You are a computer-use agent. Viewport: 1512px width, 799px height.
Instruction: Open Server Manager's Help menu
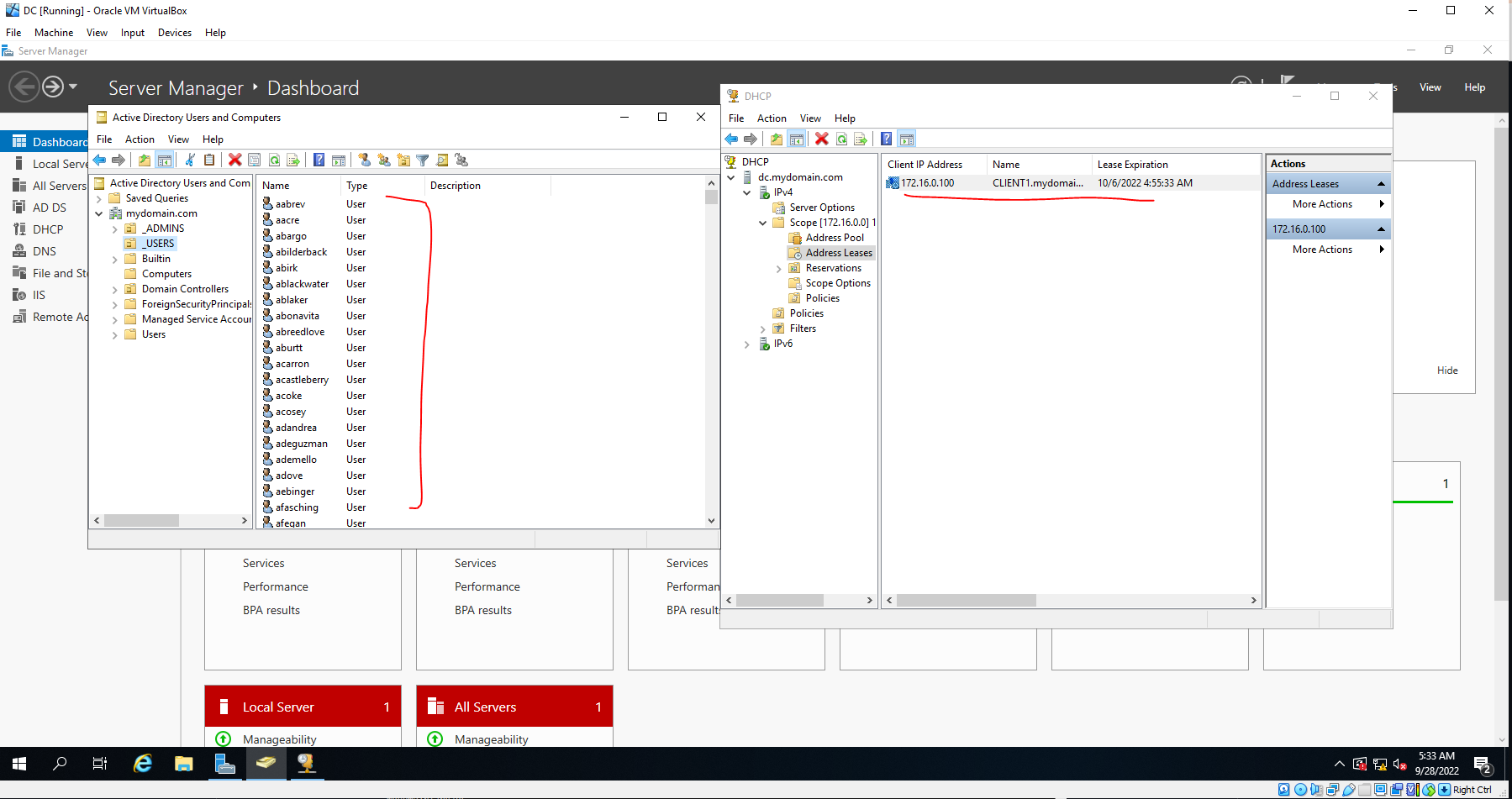(x=1474, y=87)
